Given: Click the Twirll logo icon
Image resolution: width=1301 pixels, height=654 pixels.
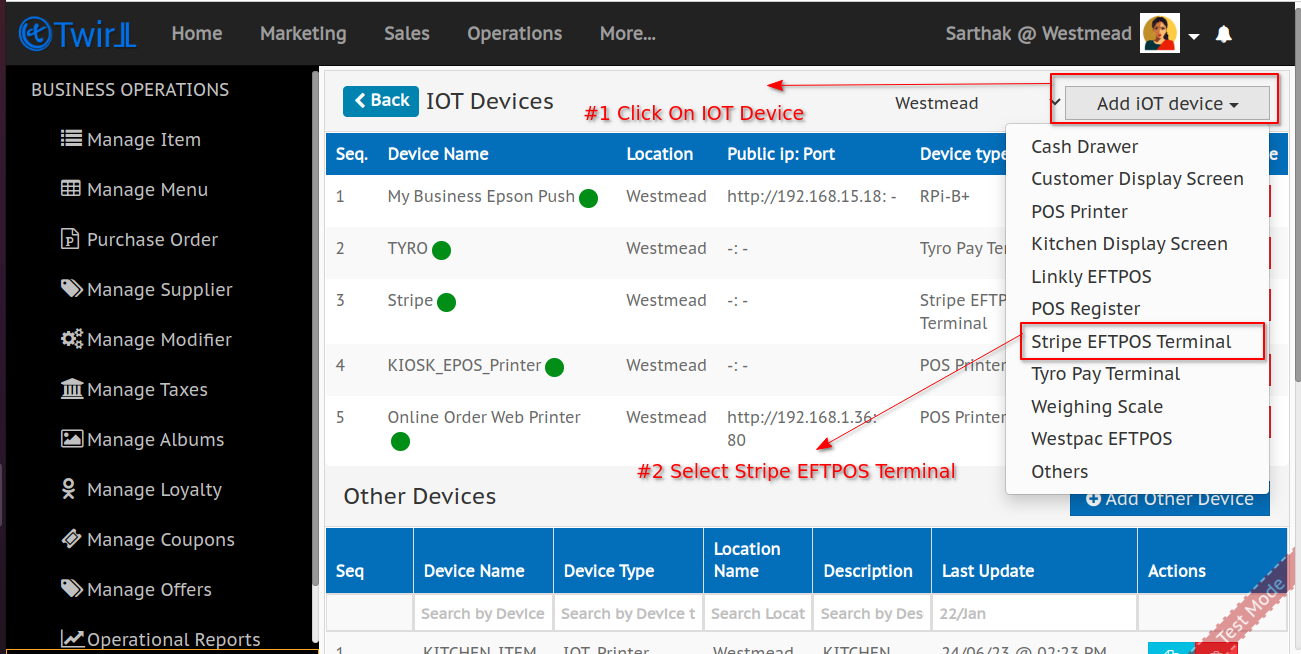Looking at the screenshot, I should pos(36,33).
